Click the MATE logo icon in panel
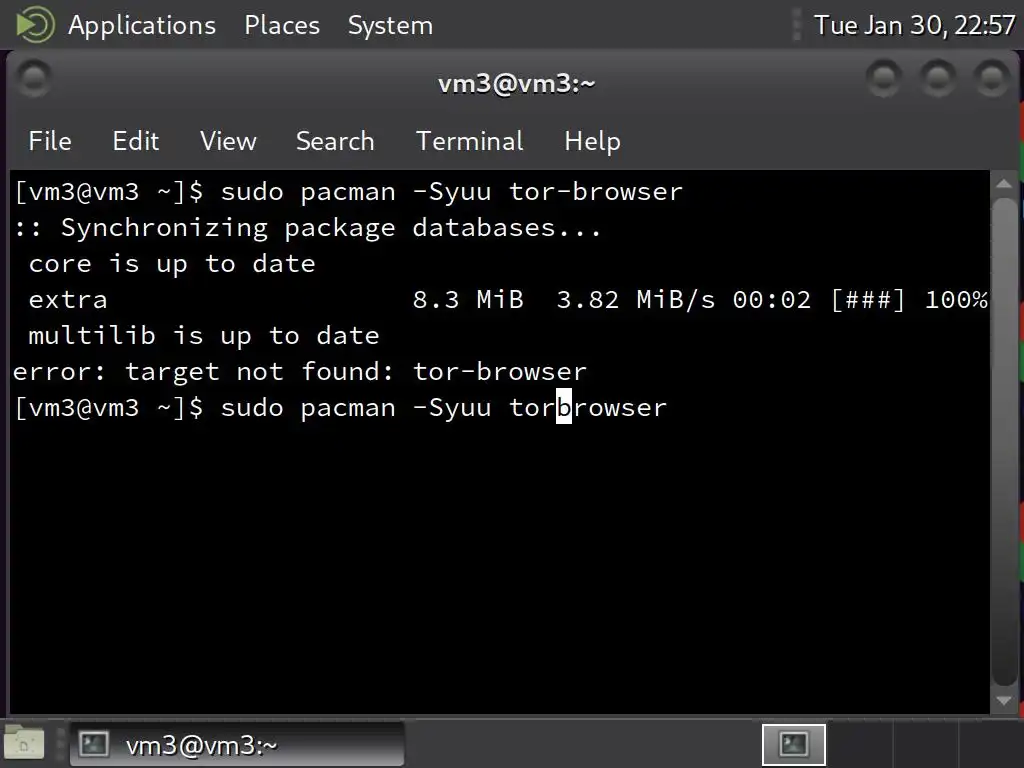Viewport: 1024px width, 768px height. tap(35, 25)
